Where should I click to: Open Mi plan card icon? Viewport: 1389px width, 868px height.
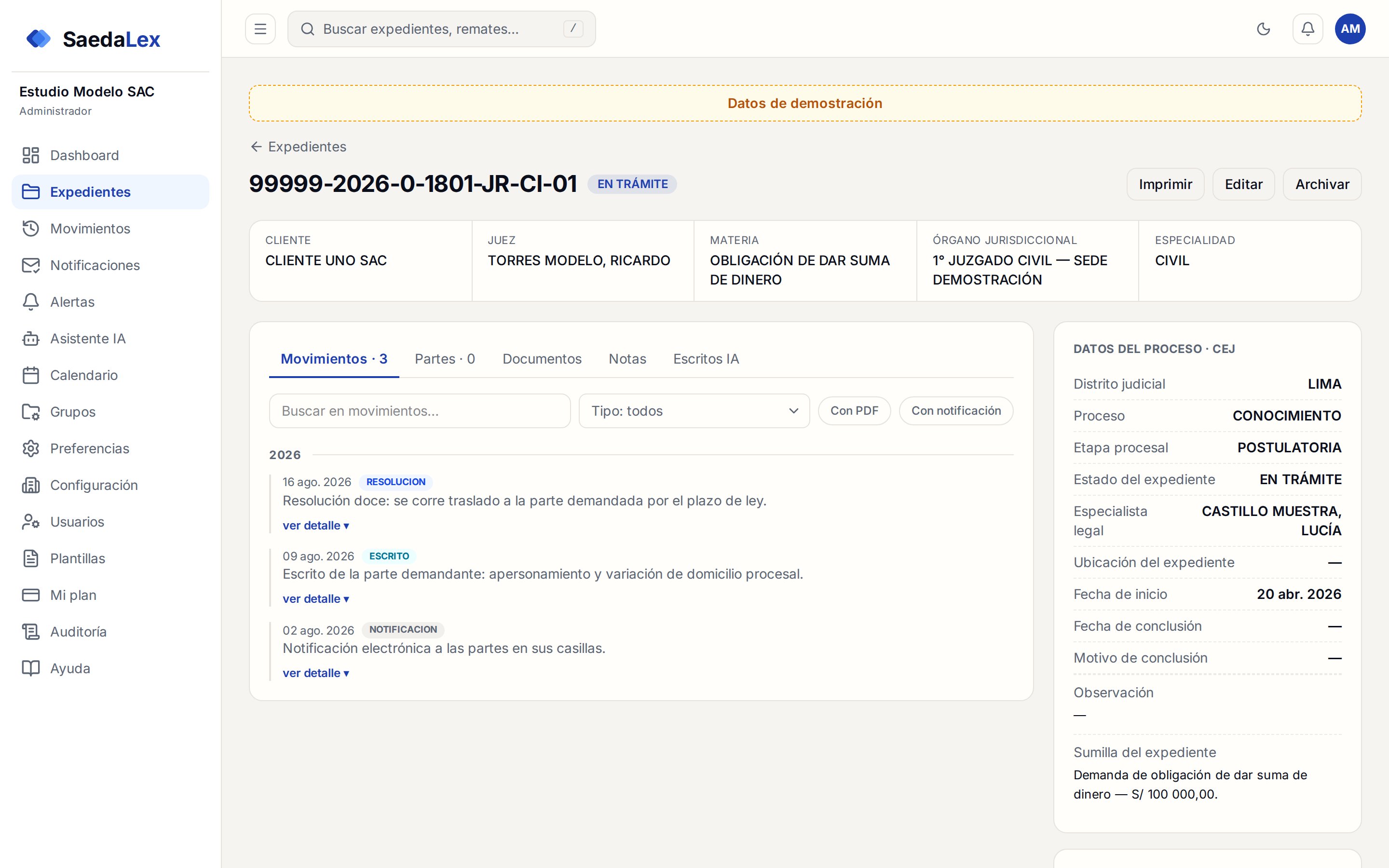tap(30, 596)
